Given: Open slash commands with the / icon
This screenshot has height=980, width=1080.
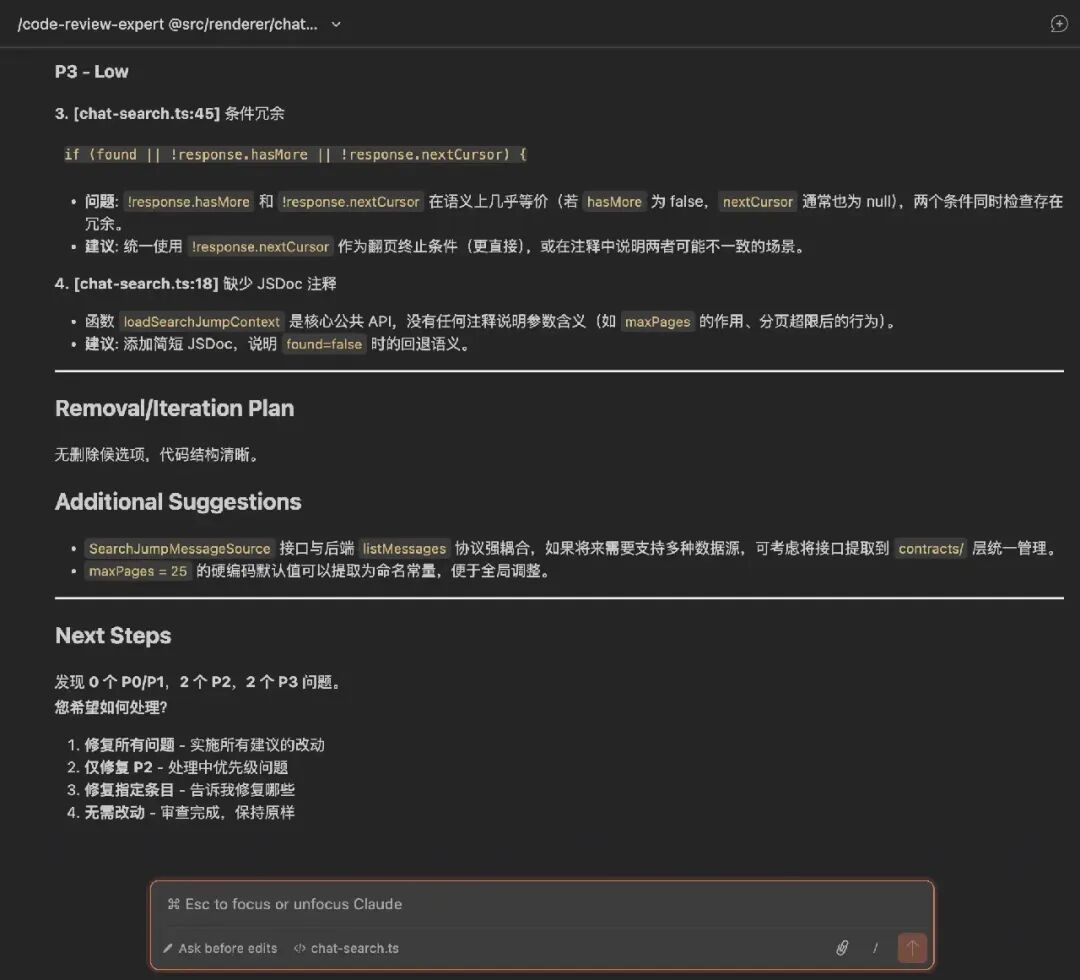Looking at the screenshot, I should (x=875, y=948).
